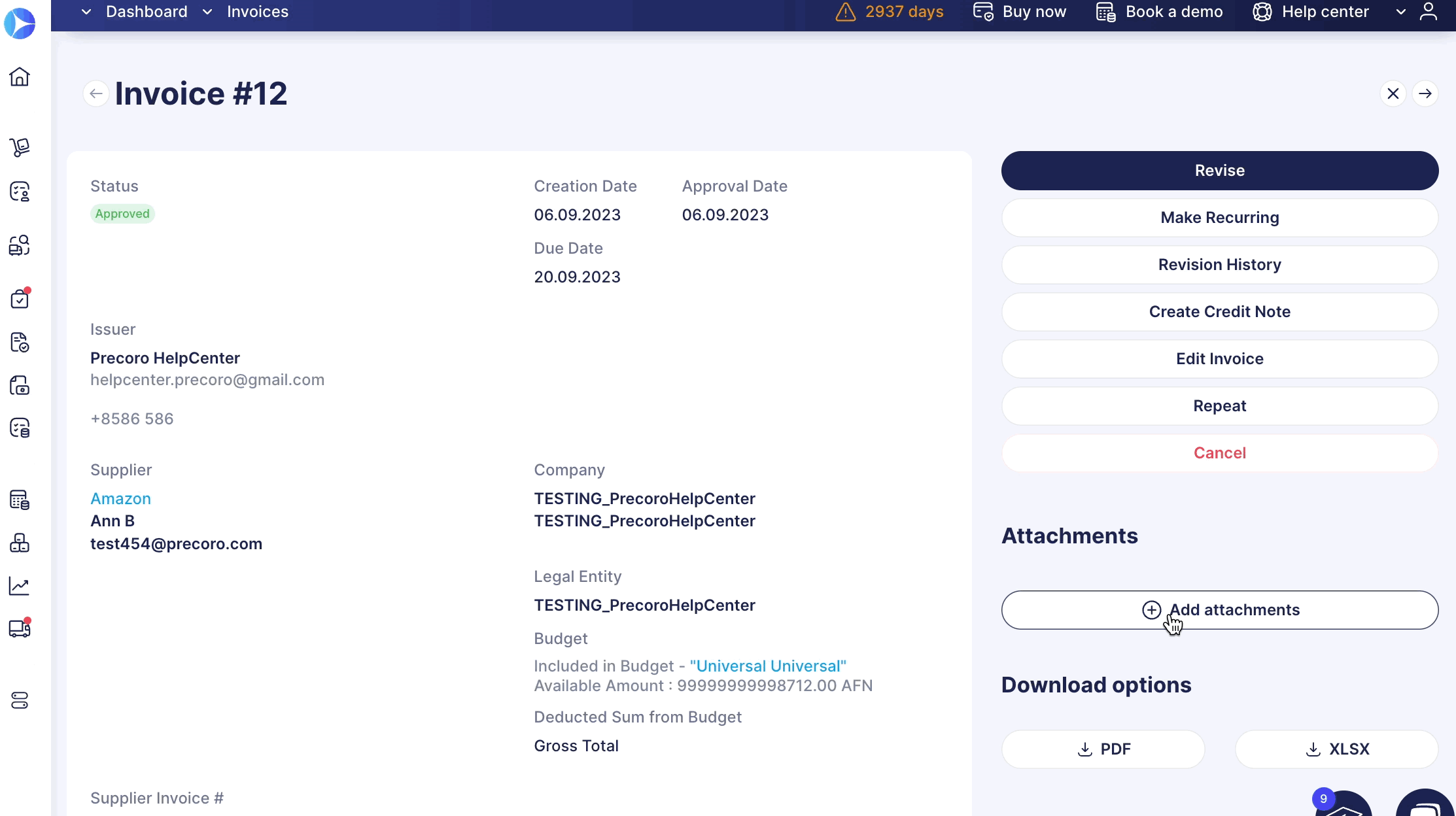Image resolution: width=1456 pixels, height=816 pixels.
Task: Click Add attachments
Action: click(x=1220, y=610)
